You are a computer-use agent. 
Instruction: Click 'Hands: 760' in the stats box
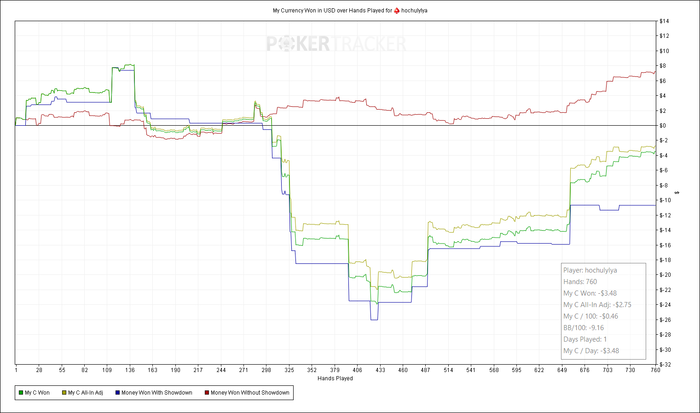click(x=580, y=282)
